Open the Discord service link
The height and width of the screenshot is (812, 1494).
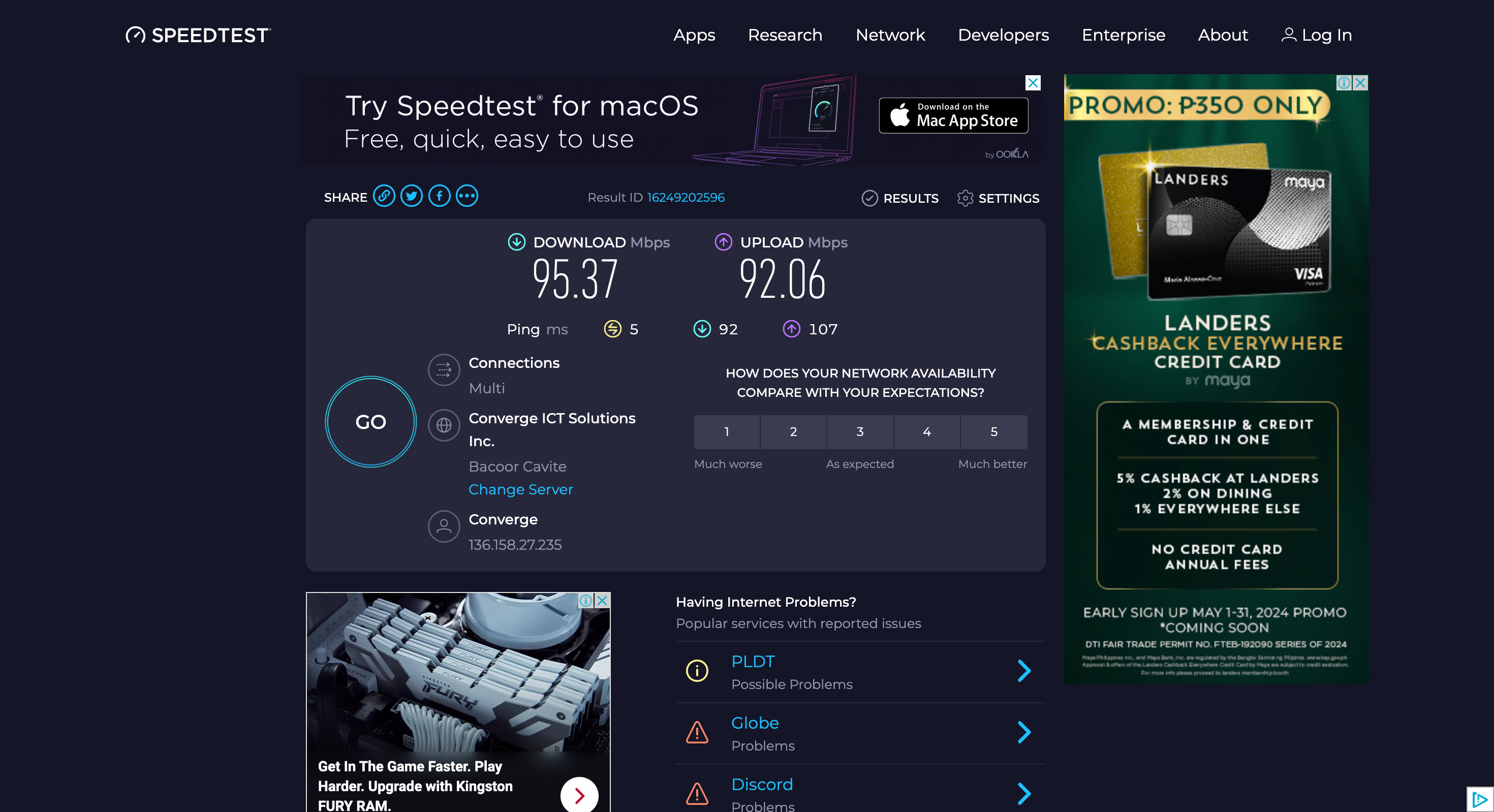tap(762, 784)
